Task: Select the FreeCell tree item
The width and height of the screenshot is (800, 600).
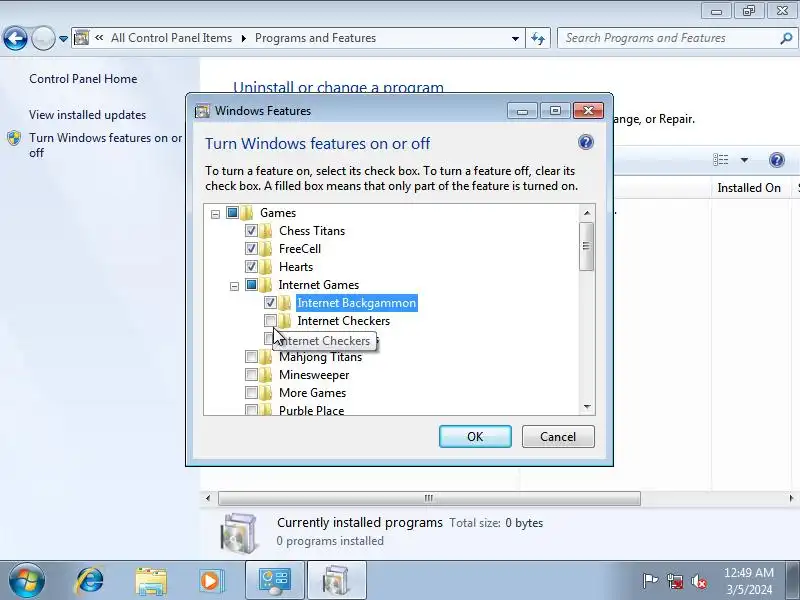Action: (300, 248)
